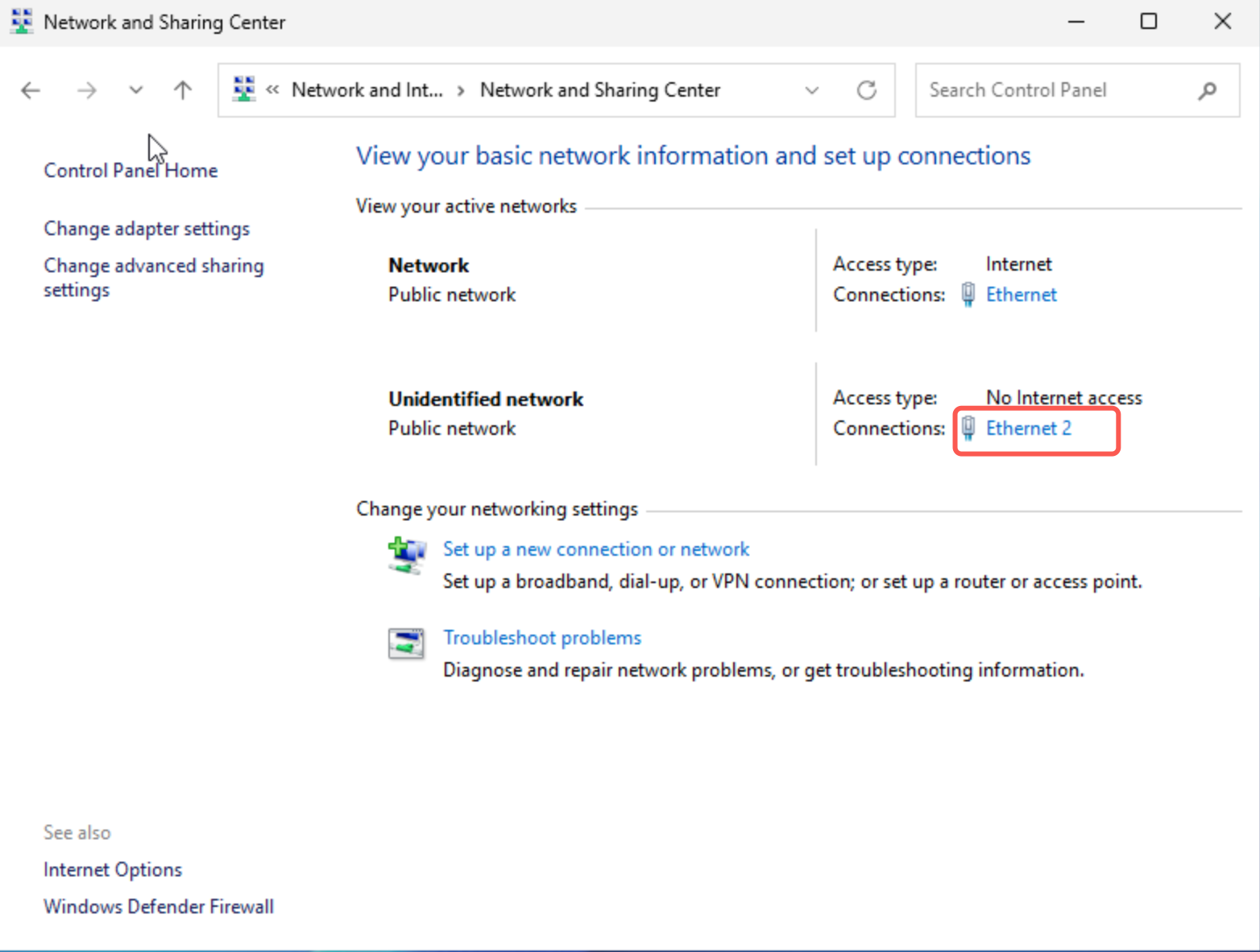Click the 'See also' label
Image resolution: width=1260 pixels, height=952 pixels.
click(x=77, y=833)
